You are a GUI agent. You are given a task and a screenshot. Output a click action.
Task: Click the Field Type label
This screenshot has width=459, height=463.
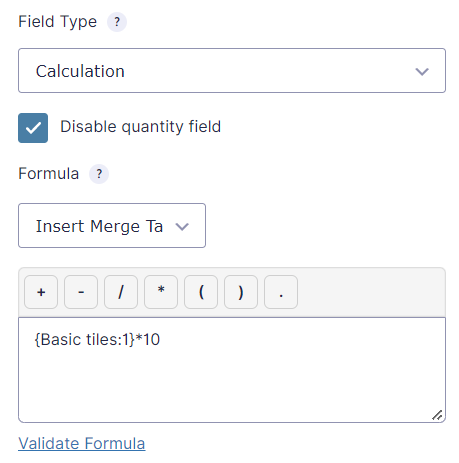[x=58, y=22]
